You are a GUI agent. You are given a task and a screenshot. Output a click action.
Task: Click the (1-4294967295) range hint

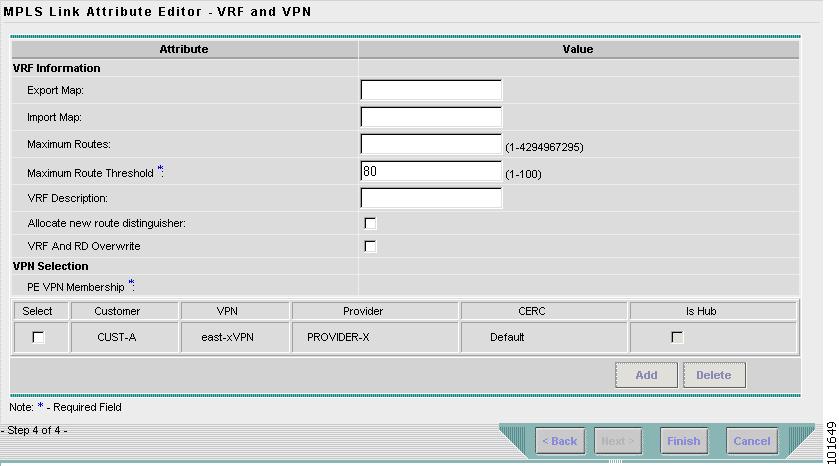[x=544, y=147]
